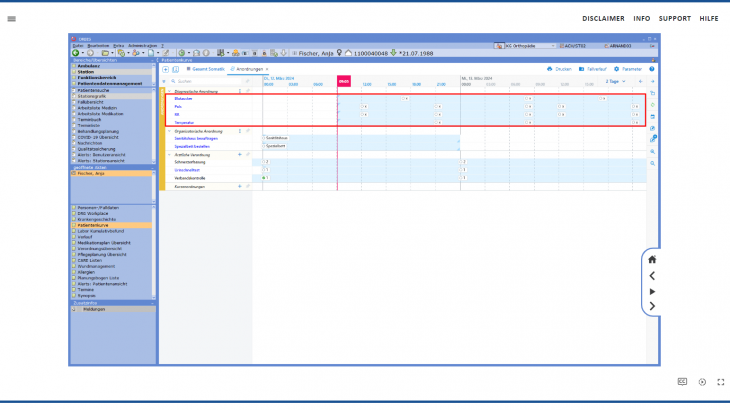The width and height of the screenshot is (730, 410).
Task: Click the home icon in side navigation
Action: 652,259
